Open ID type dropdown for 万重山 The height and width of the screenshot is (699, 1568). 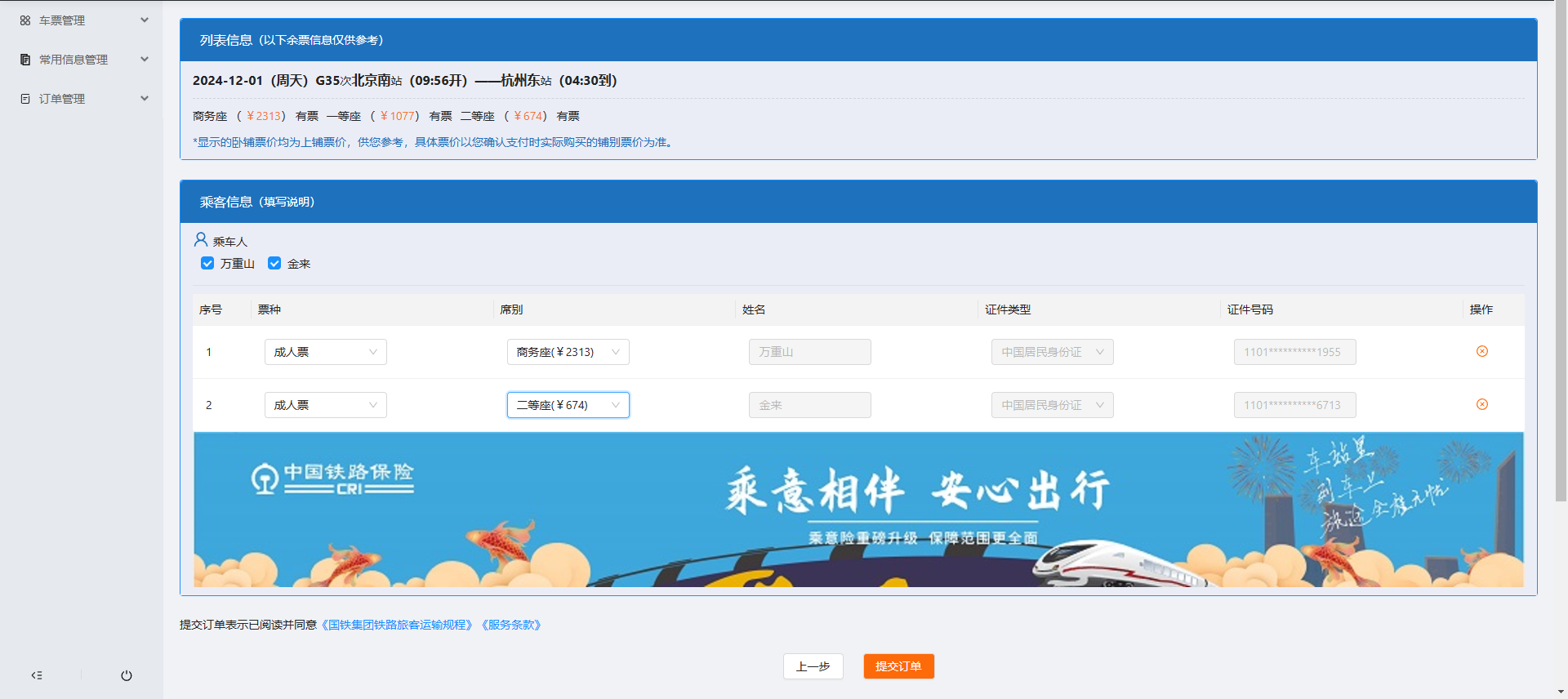coord(1053,352)
